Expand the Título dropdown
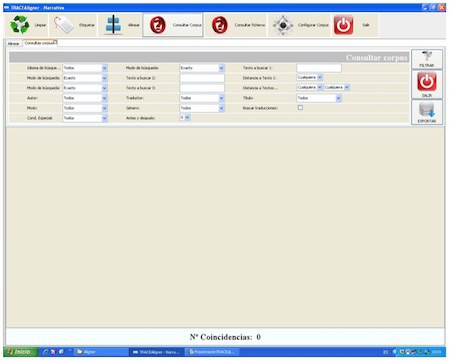450x362 pixels. point(319,98)
